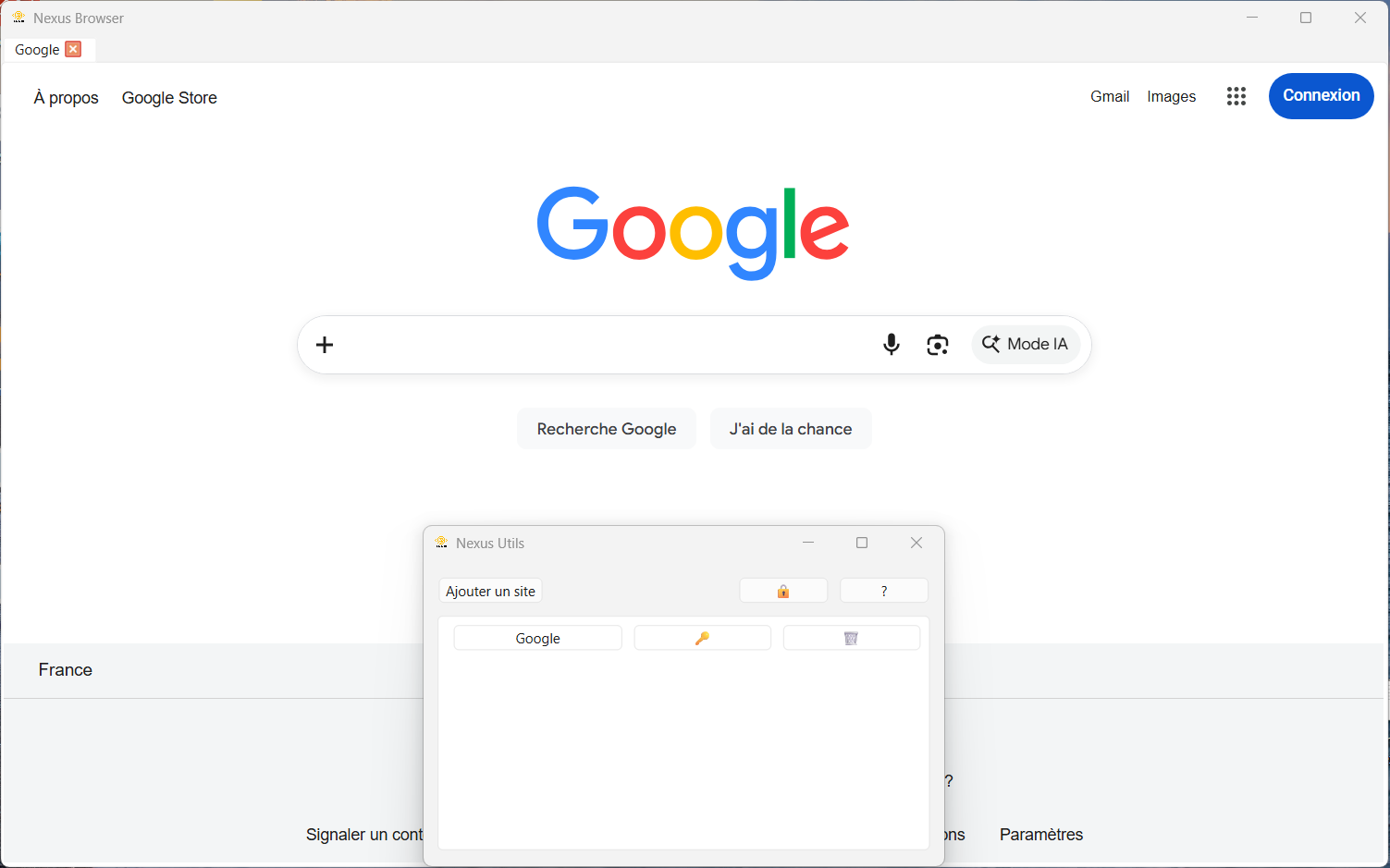The image size is (1390, 868).
Task: Open Google Images link
Action: click(1172, 96)
